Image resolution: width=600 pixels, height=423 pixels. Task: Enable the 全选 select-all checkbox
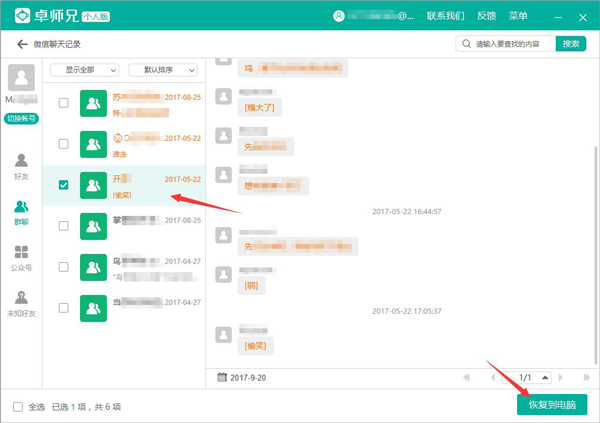tap(18, 407)
